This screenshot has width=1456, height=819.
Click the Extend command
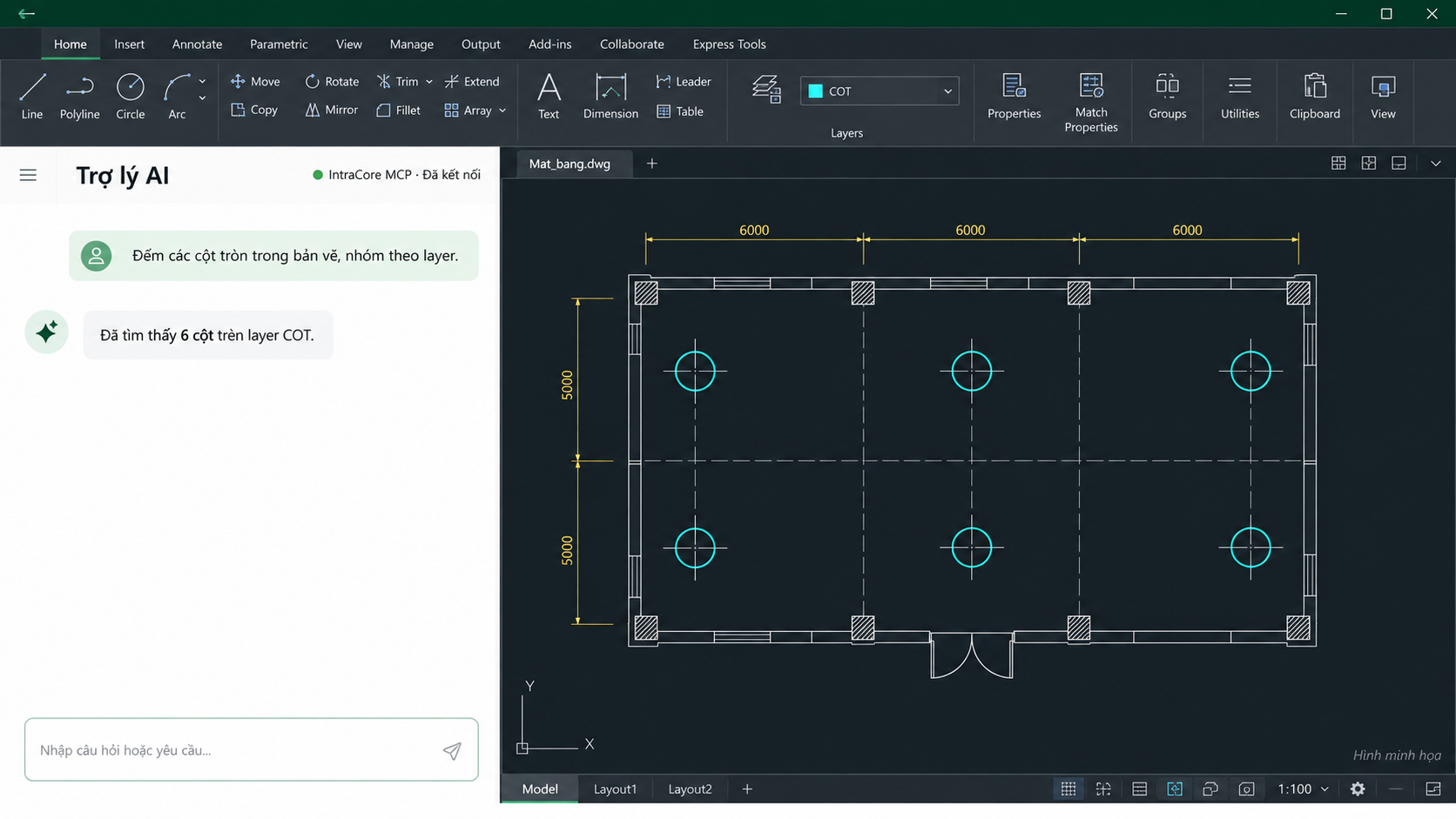coord(472,81)
